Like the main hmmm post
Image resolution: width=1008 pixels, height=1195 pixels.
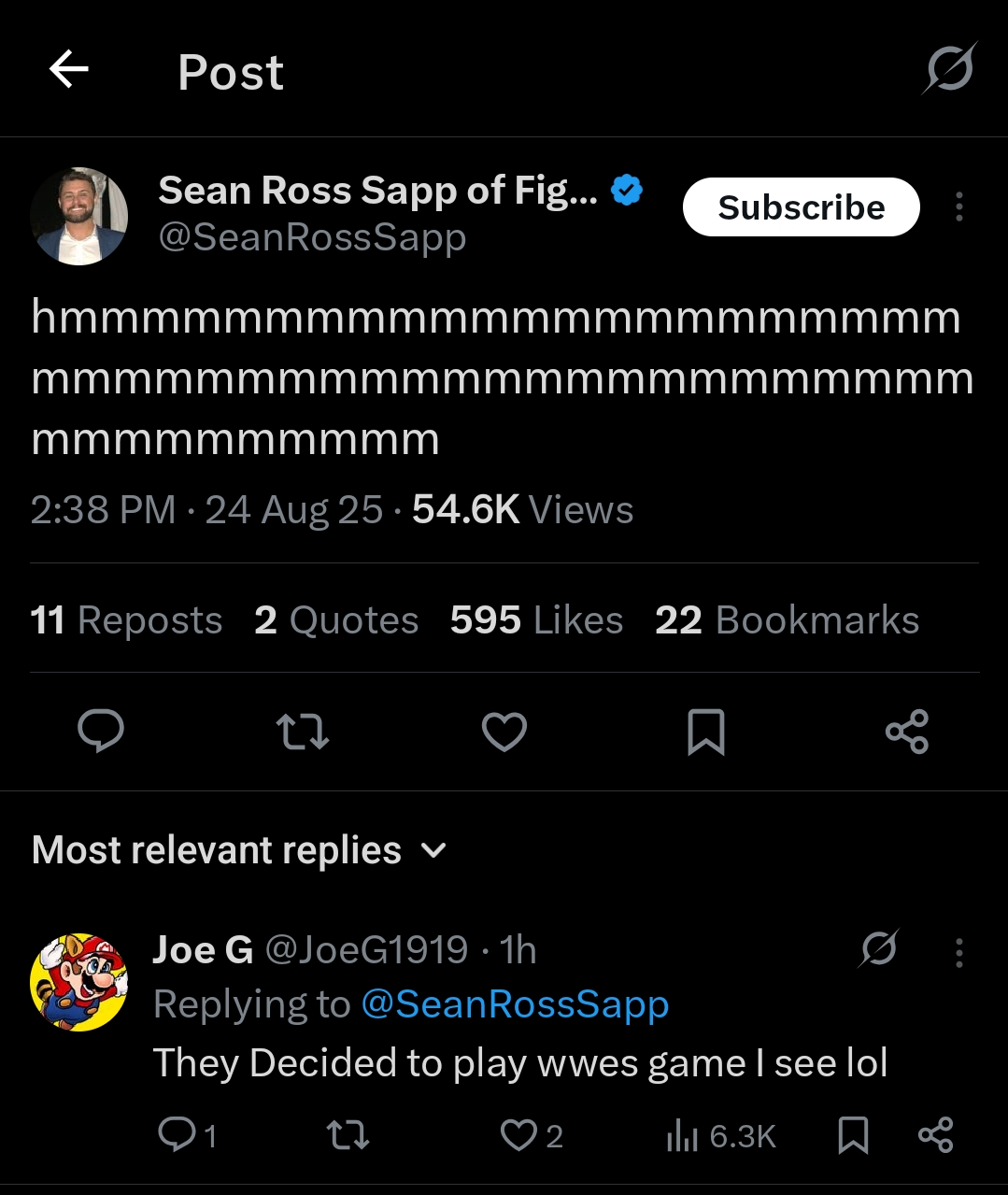504,731
